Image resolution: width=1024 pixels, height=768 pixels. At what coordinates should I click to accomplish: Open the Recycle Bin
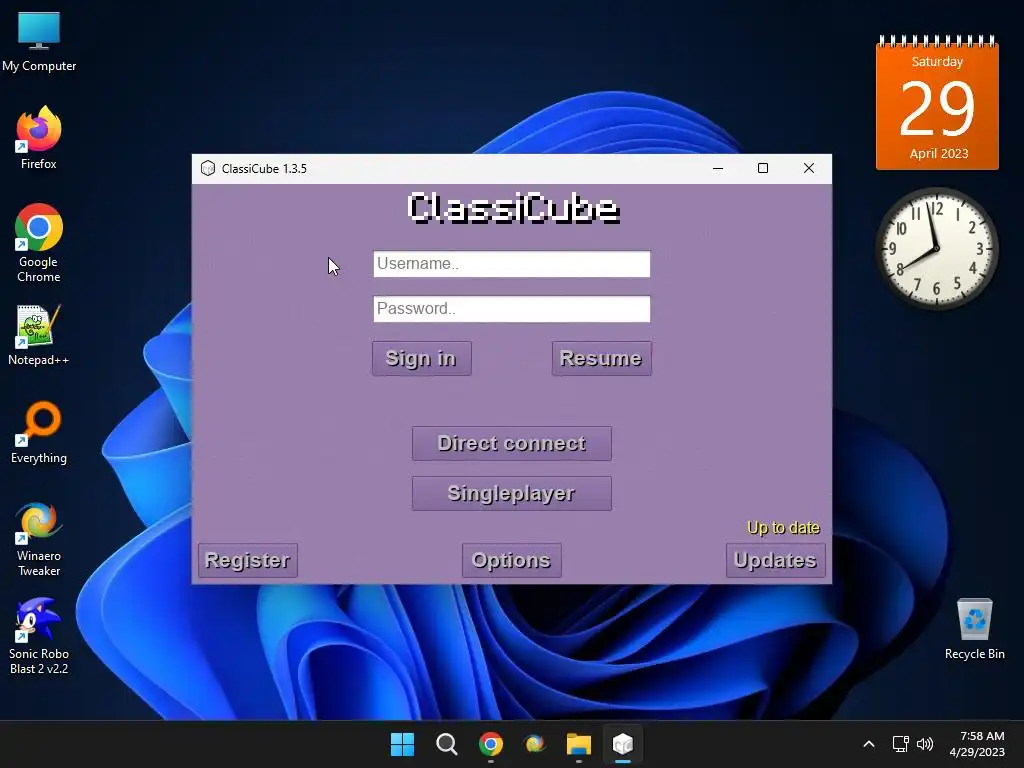[x=974, y=630]
